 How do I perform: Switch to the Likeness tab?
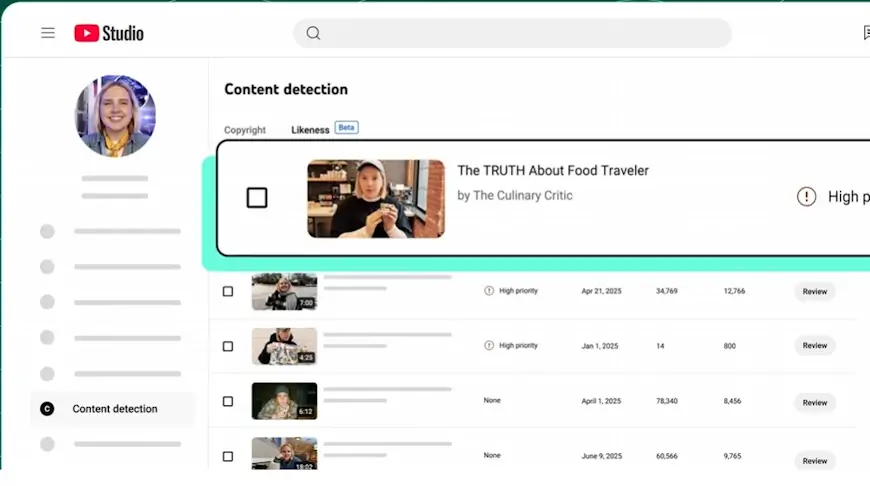(310, 130)
